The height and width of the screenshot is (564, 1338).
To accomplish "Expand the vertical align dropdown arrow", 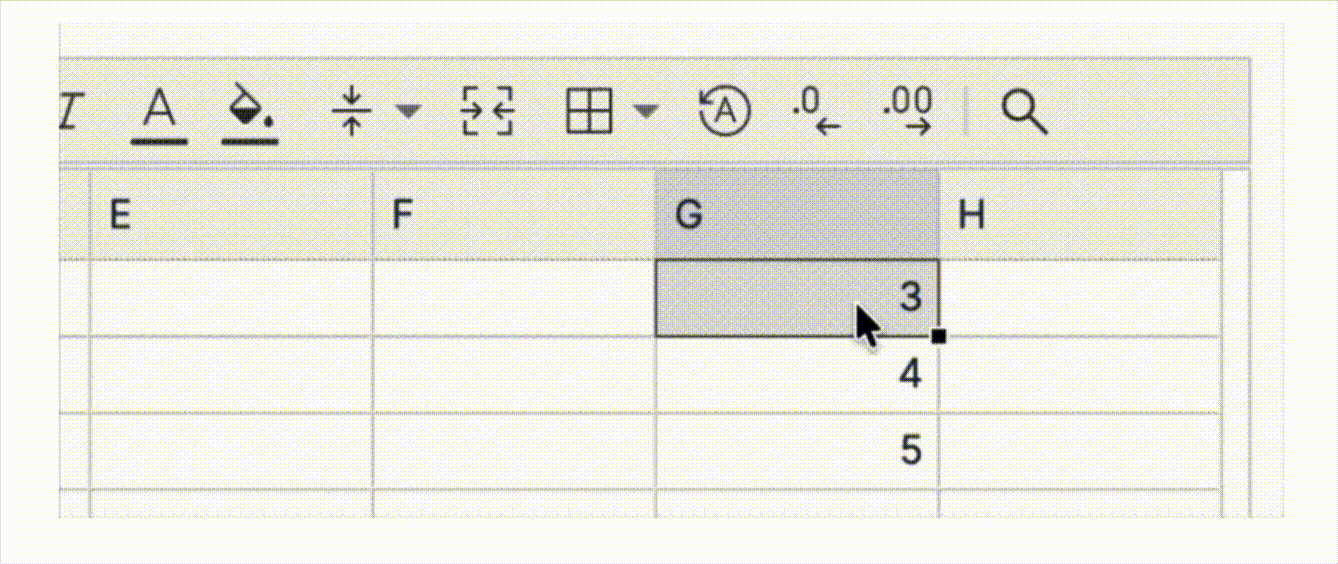I will click(408, 111).
